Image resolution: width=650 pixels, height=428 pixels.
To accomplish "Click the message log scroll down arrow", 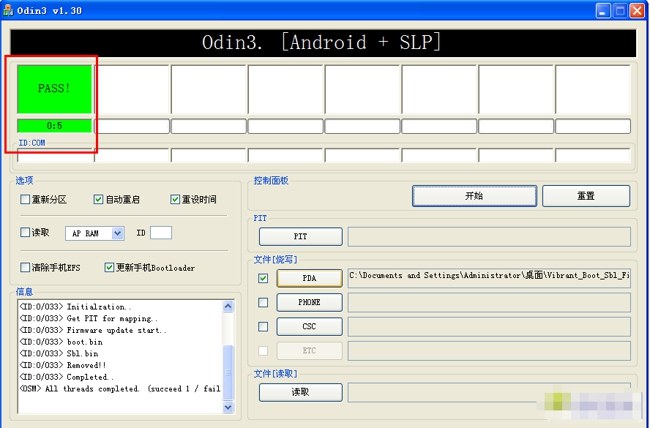I will click(228, 407).
